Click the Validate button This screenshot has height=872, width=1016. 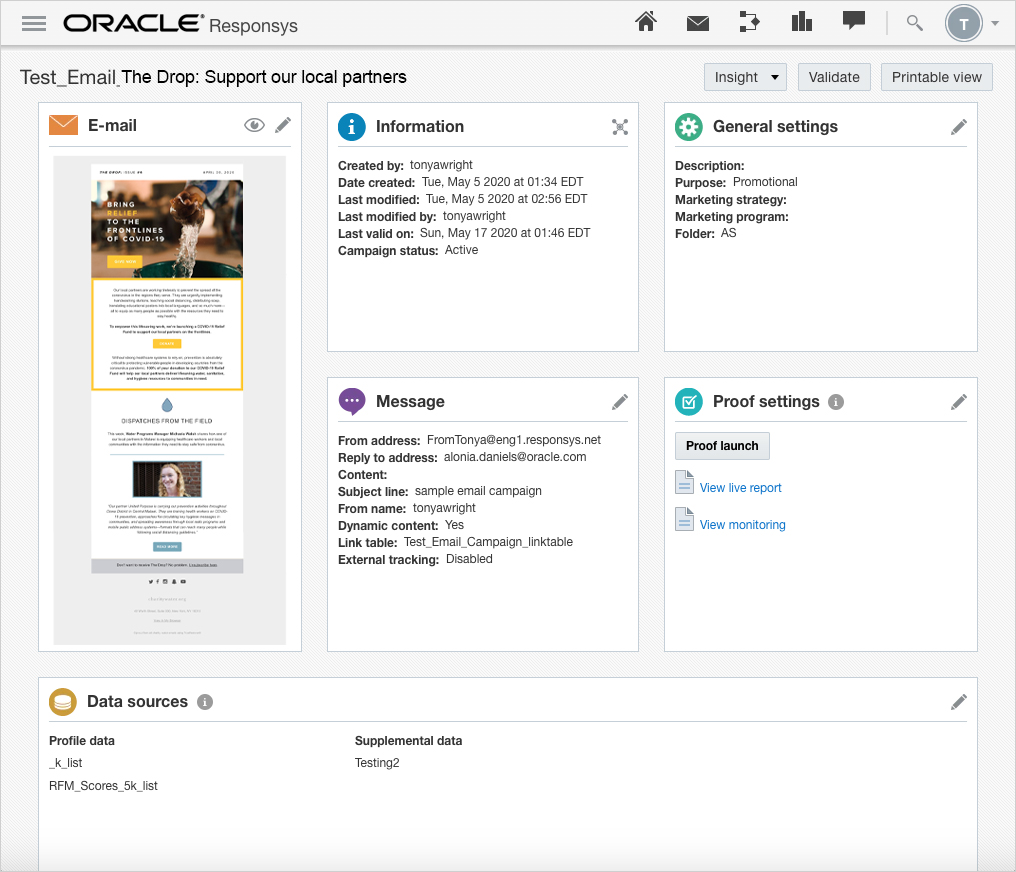tap(834, 77)
